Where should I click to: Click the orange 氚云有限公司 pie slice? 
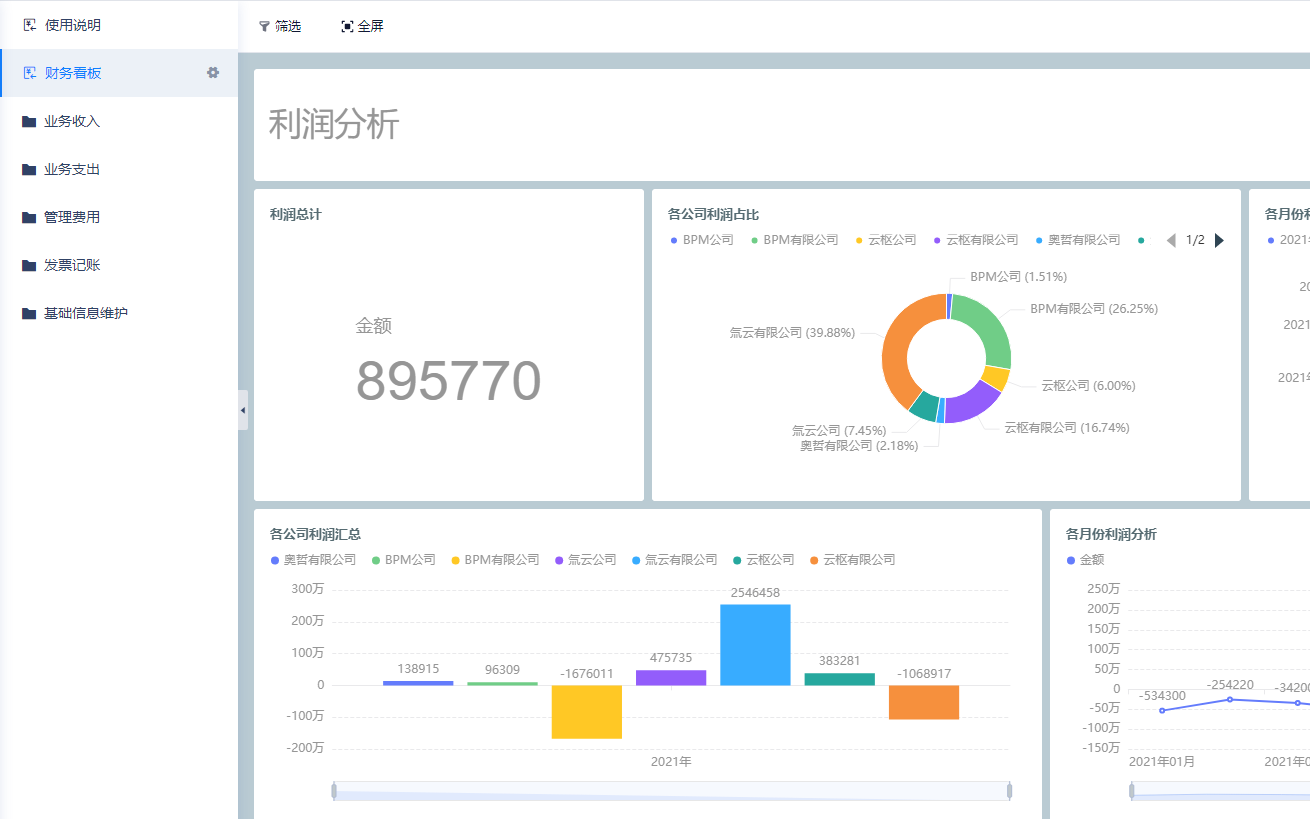click(896, 347)
